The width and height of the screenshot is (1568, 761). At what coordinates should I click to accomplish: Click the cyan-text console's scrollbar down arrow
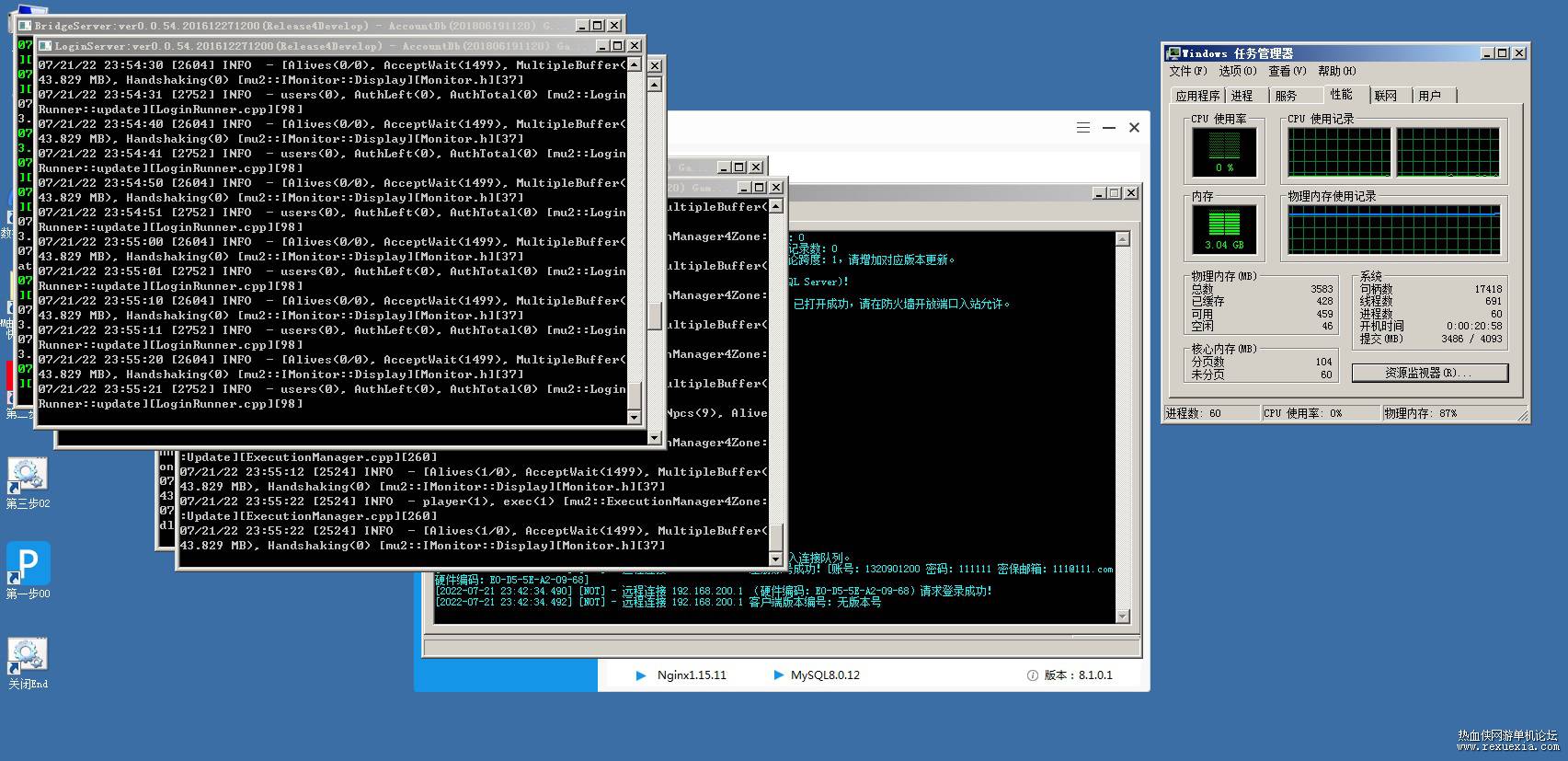pyautogui.click(x=1122, y=617)
